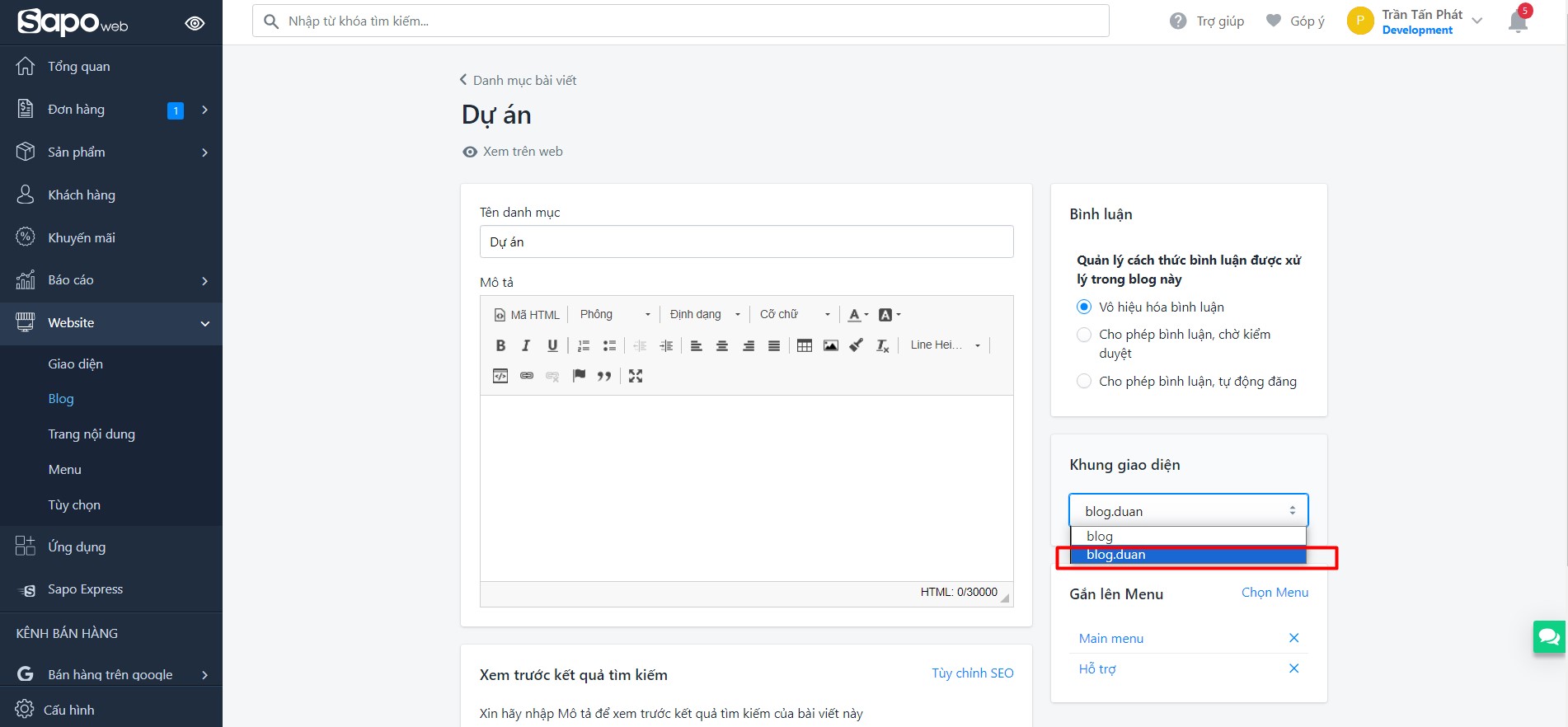The height and width of the screenshot is (727, 1568).
Task: Align text right in the editor
Action: tap(749, 345)
